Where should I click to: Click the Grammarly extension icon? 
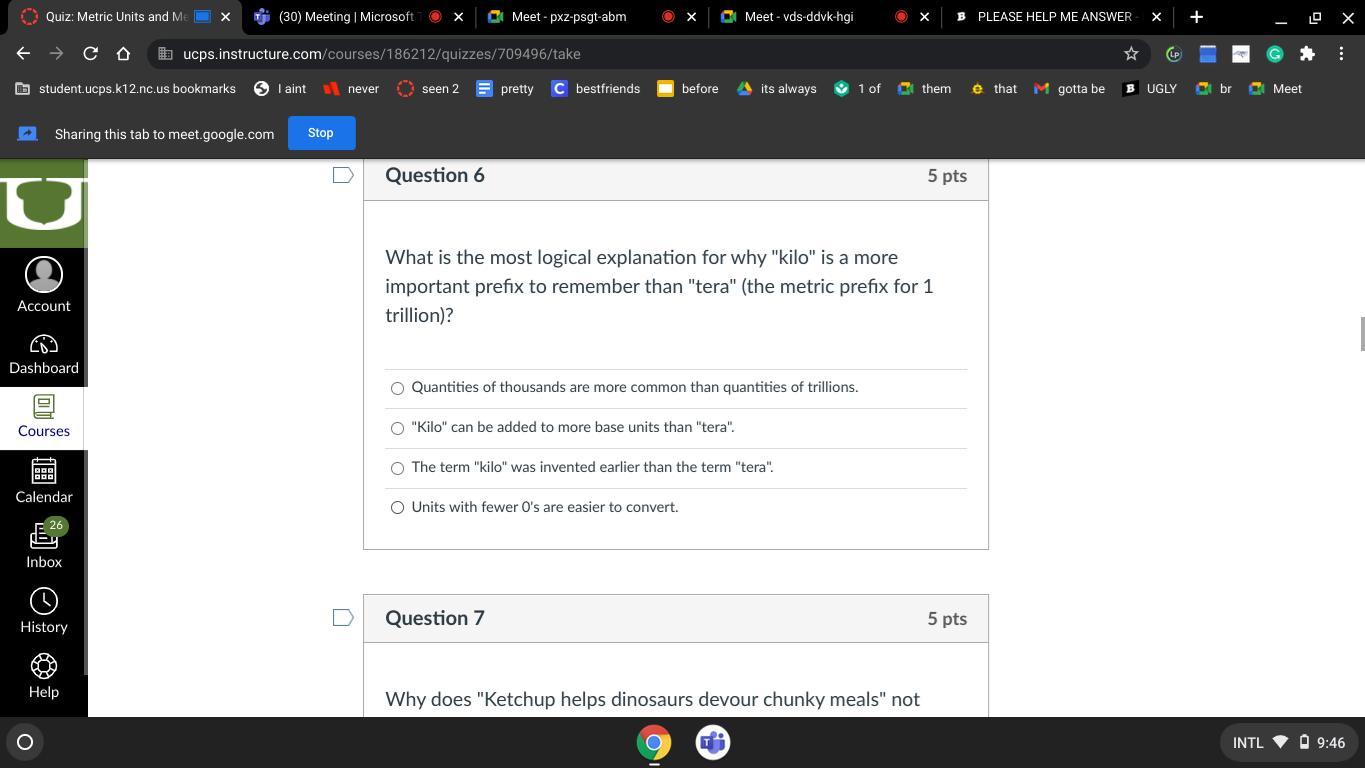(1274, 54)
